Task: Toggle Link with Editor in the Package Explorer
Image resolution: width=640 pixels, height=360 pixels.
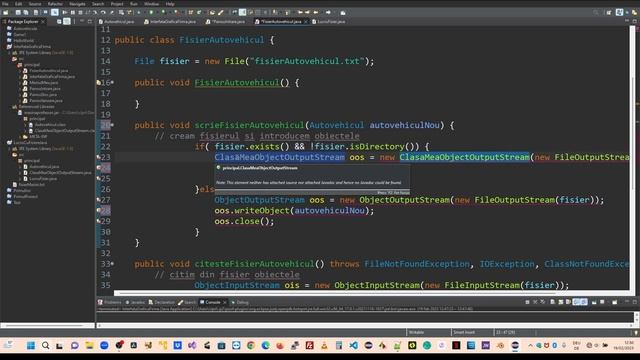Action: (67, 22)
